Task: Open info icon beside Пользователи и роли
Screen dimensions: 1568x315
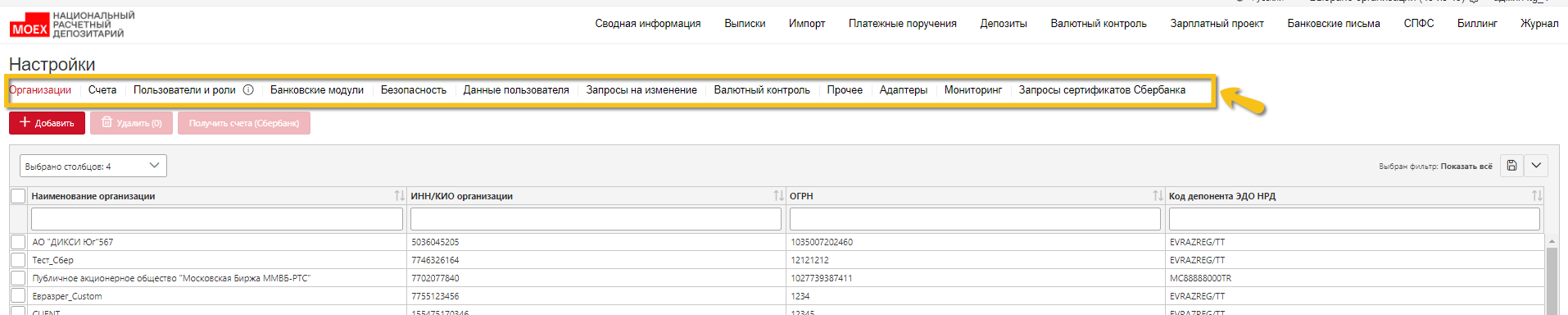Action: pos(248,90)
